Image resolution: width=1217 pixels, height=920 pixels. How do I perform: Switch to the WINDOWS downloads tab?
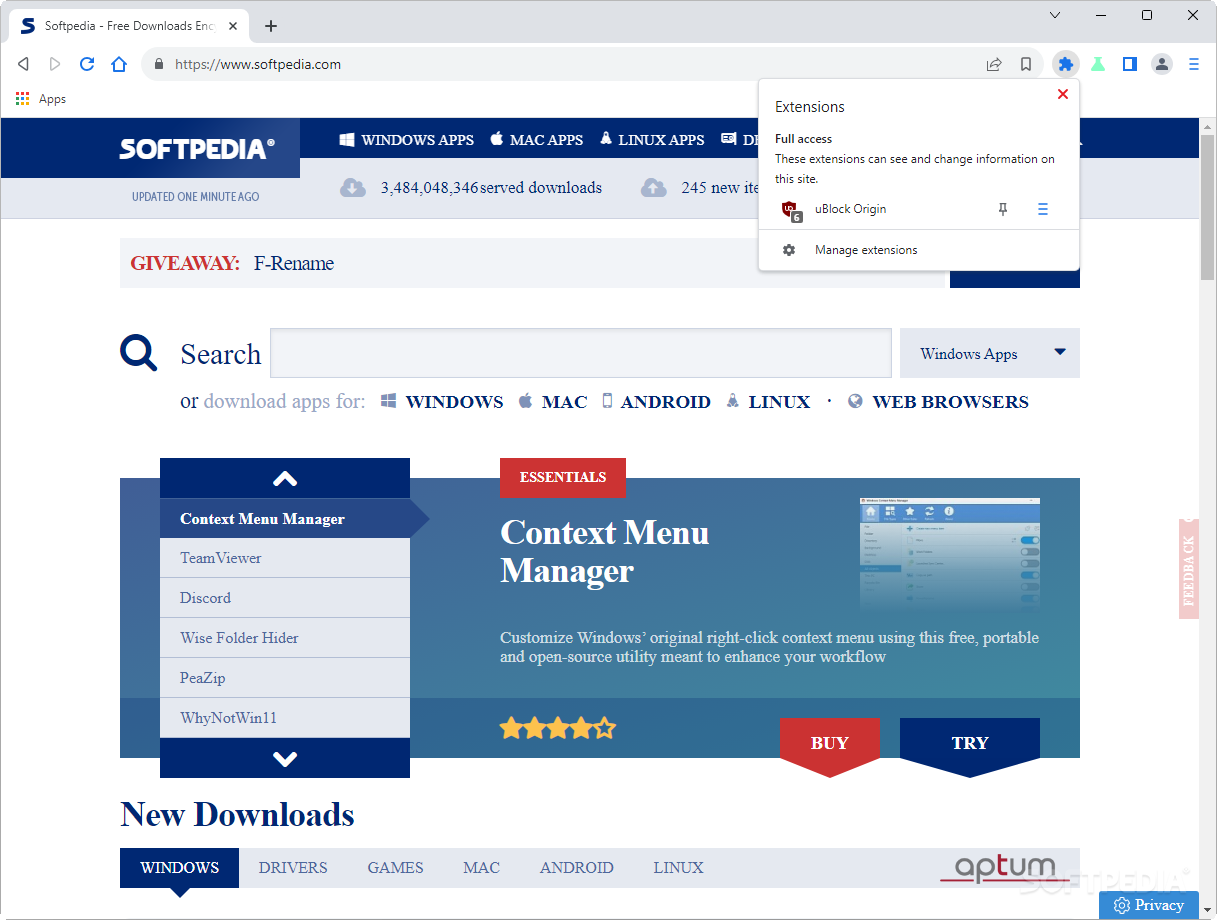tap(180, 868)
